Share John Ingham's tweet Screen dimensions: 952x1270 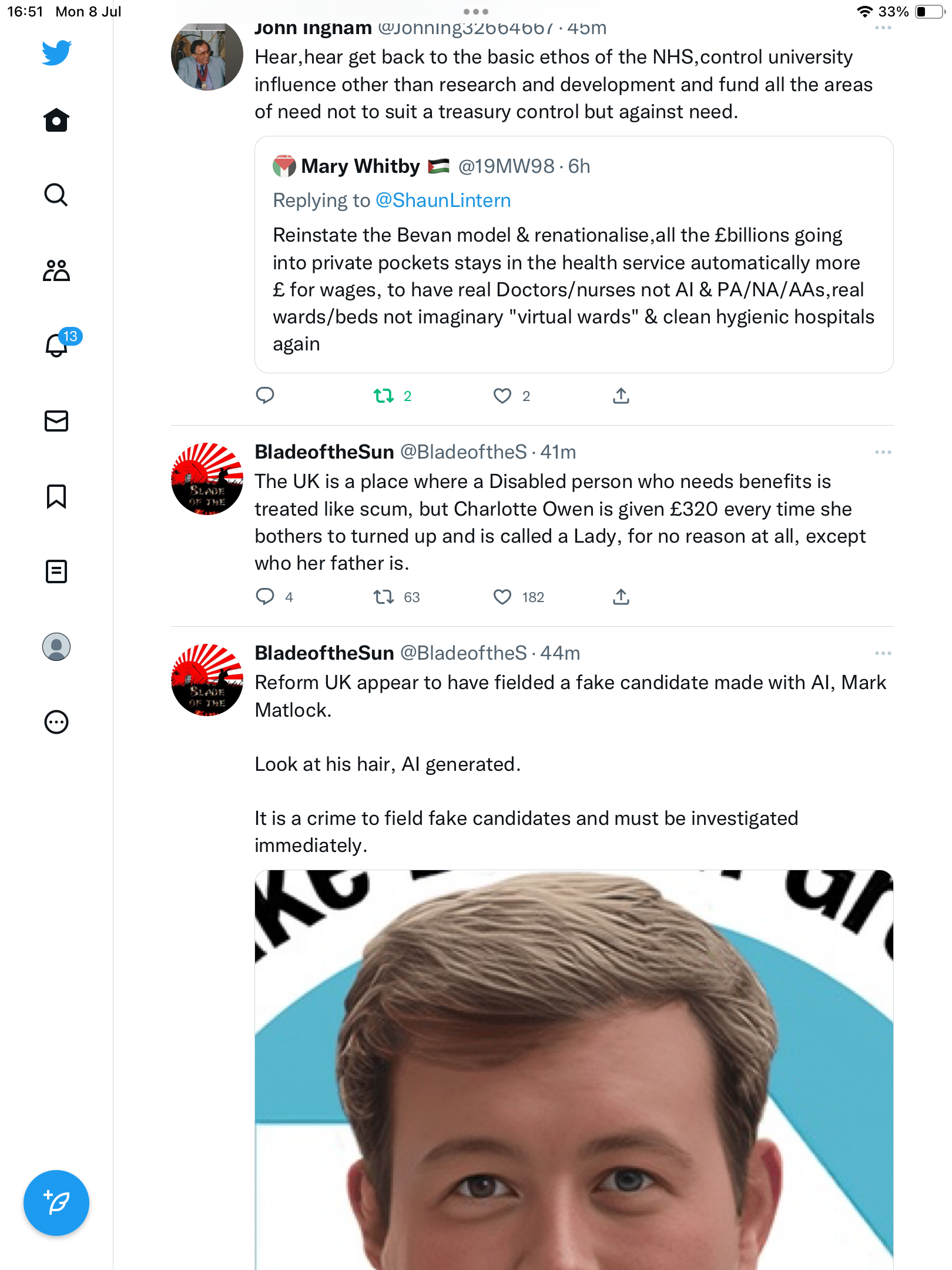[x=621, y=396]
